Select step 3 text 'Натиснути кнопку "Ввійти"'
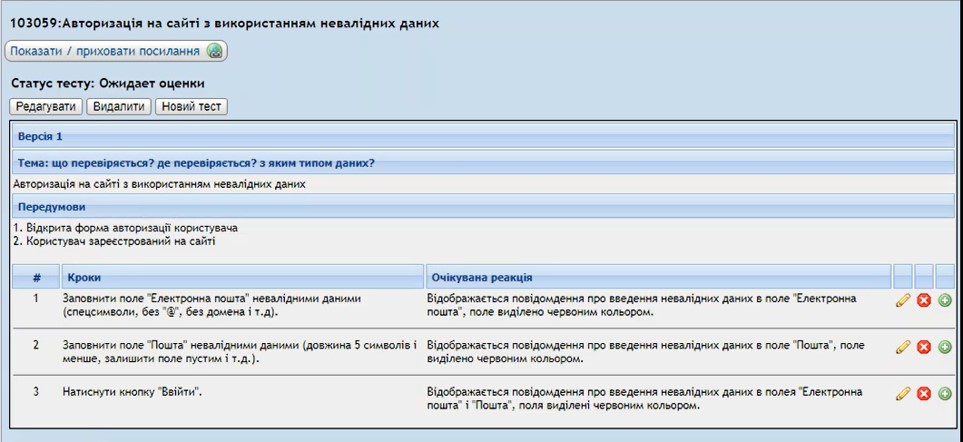This screenshot has height=442, width=963. point(132,391)
